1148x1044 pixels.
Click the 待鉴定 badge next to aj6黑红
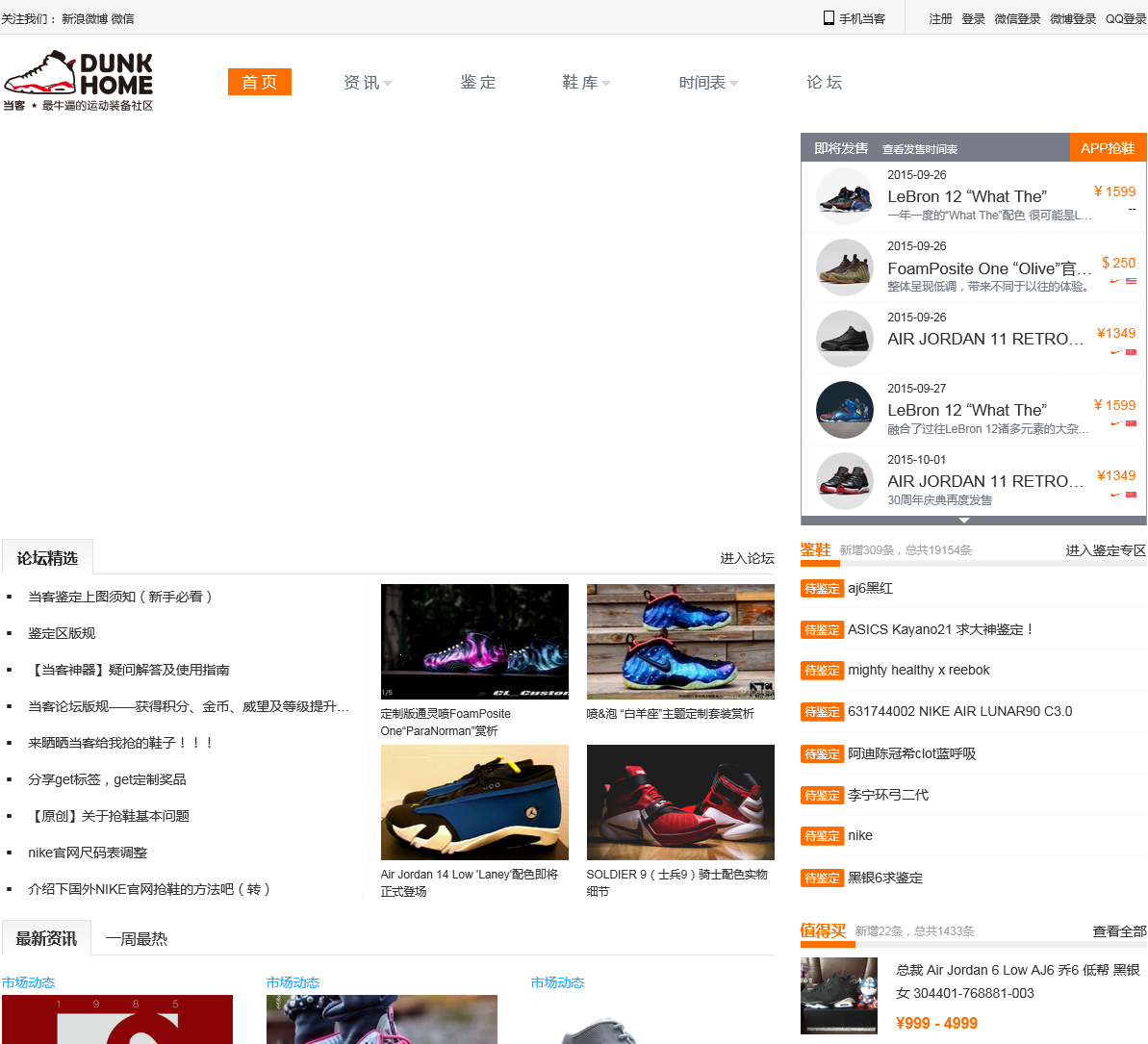pos(822,589)
